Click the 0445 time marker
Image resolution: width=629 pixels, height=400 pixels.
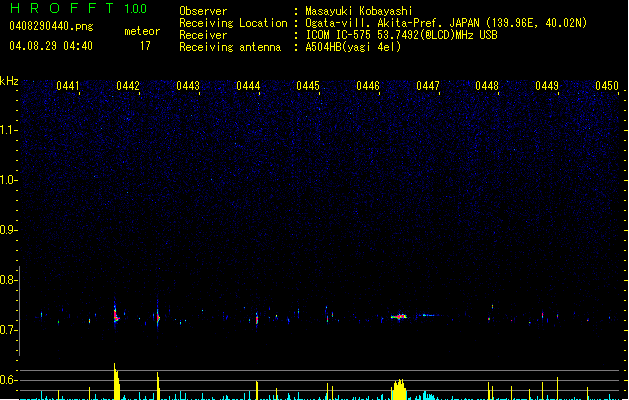(308, 86)
